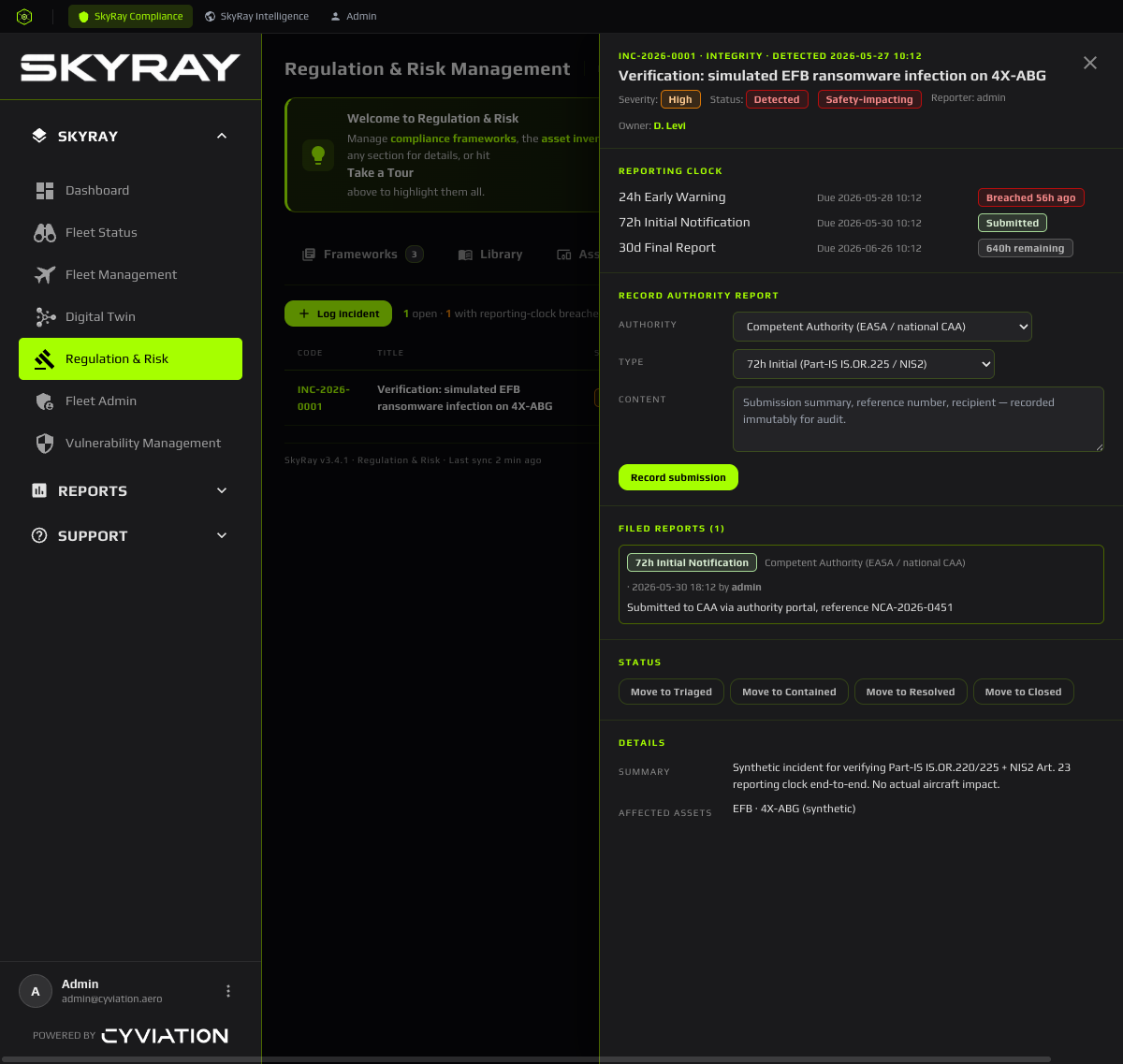
Task: Open Fleet Admin page
Action: click(130, 401)
